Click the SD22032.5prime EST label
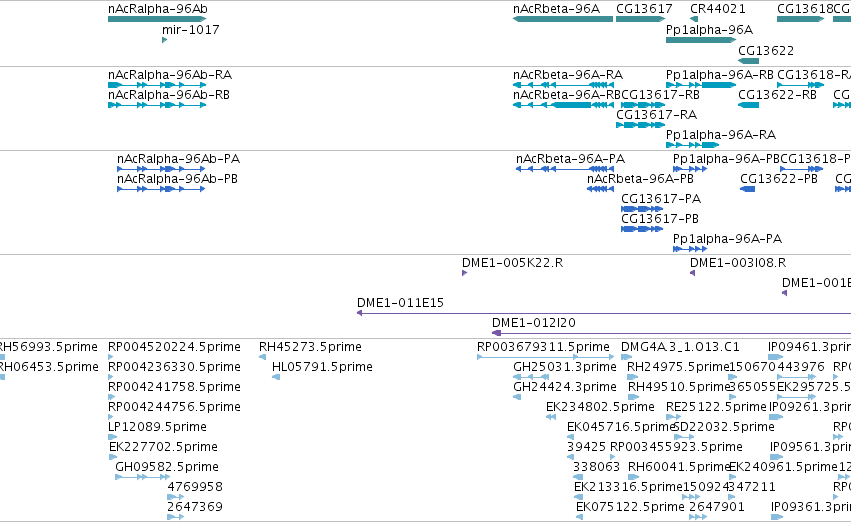 724,426
